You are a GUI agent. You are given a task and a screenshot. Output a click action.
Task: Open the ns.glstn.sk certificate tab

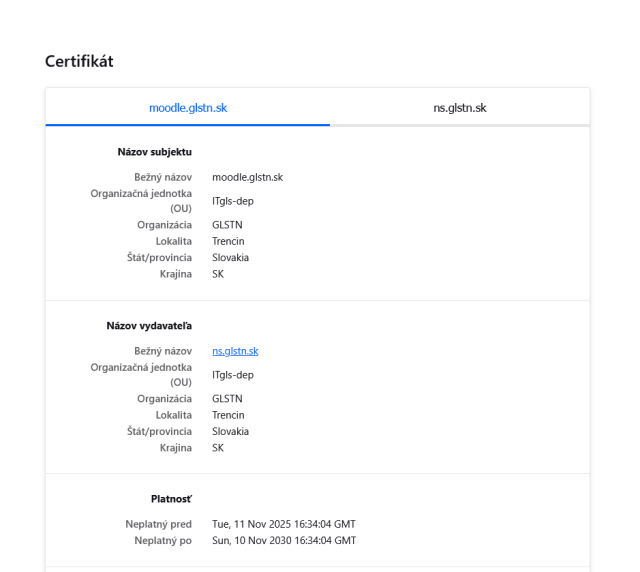(460, 107)
